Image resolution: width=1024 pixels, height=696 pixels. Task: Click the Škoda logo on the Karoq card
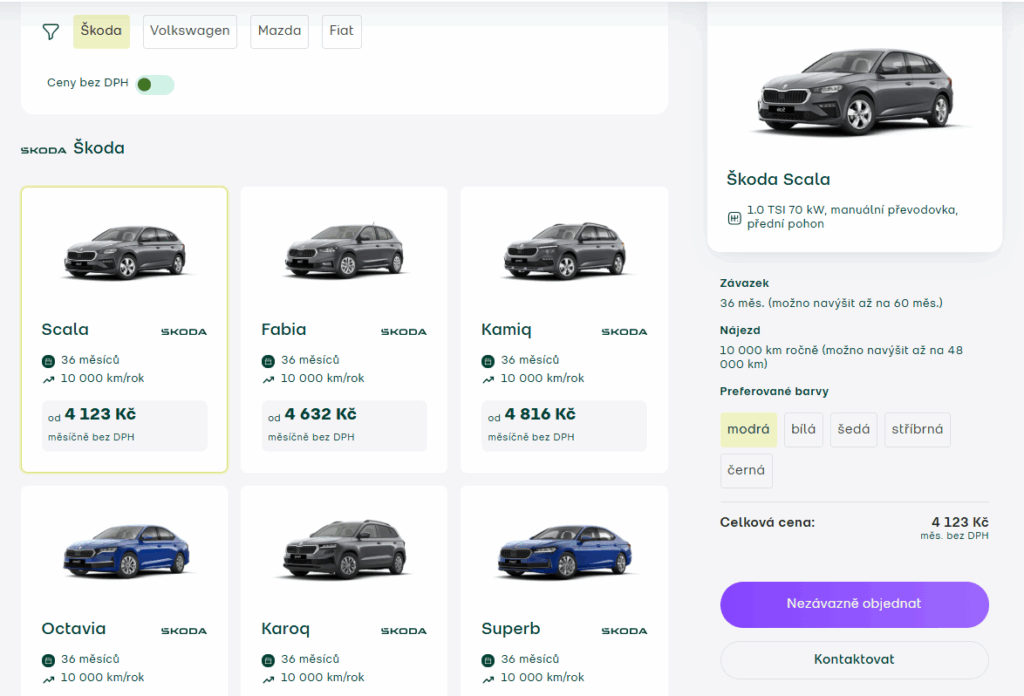click(403, 631)
